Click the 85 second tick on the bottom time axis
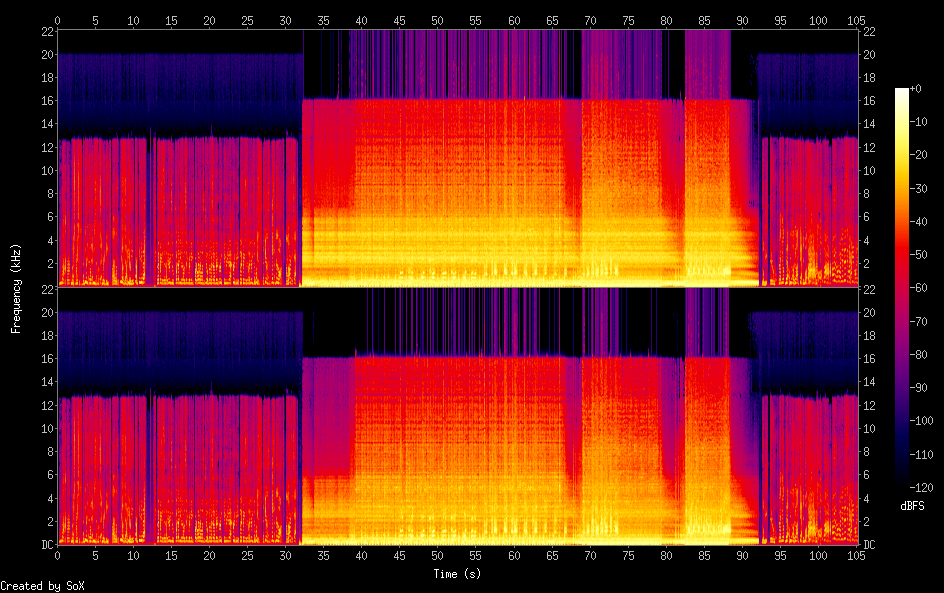This screenshot has width=944, height=593. click(x=705, y=553)
